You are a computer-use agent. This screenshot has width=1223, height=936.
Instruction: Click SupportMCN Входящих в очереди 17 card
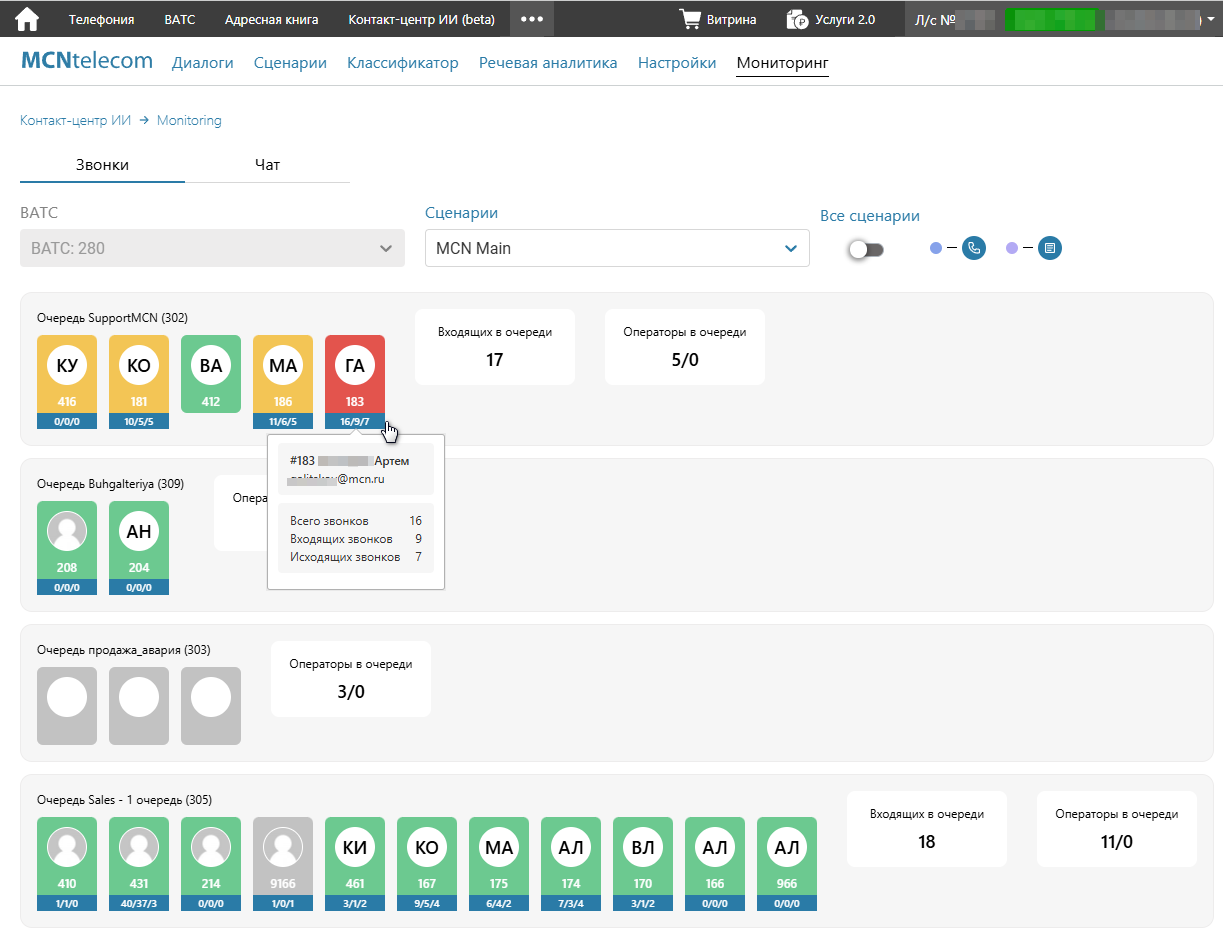click(x=495, y=346)
